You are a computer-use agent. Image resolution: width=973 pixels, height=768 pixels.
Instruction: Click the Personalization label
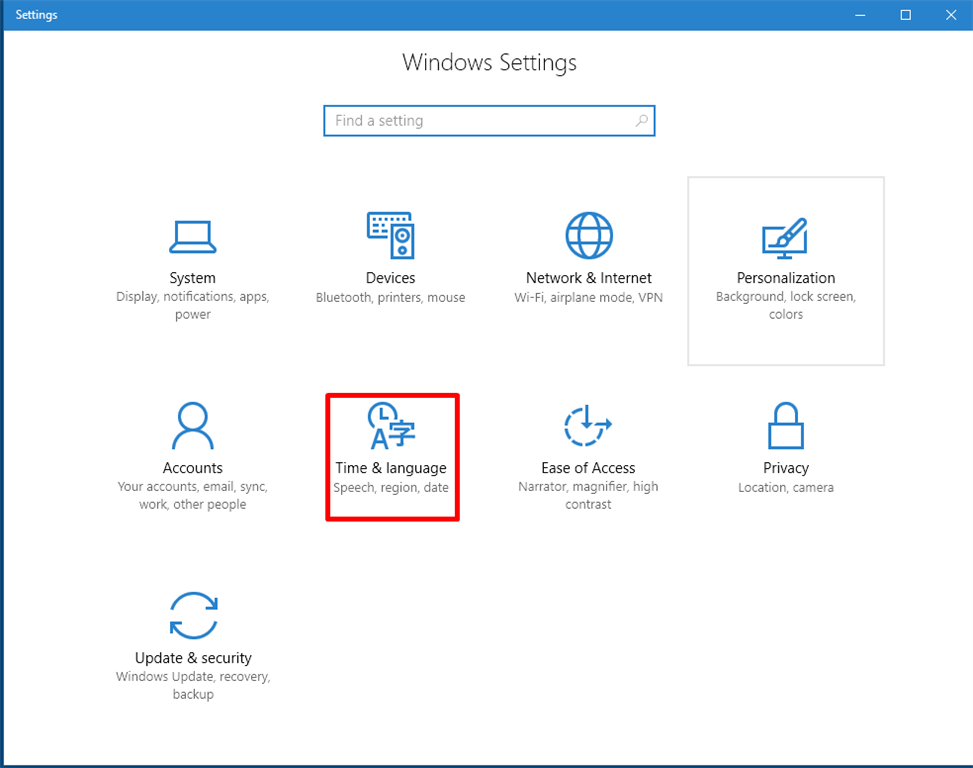click(786, 278)
